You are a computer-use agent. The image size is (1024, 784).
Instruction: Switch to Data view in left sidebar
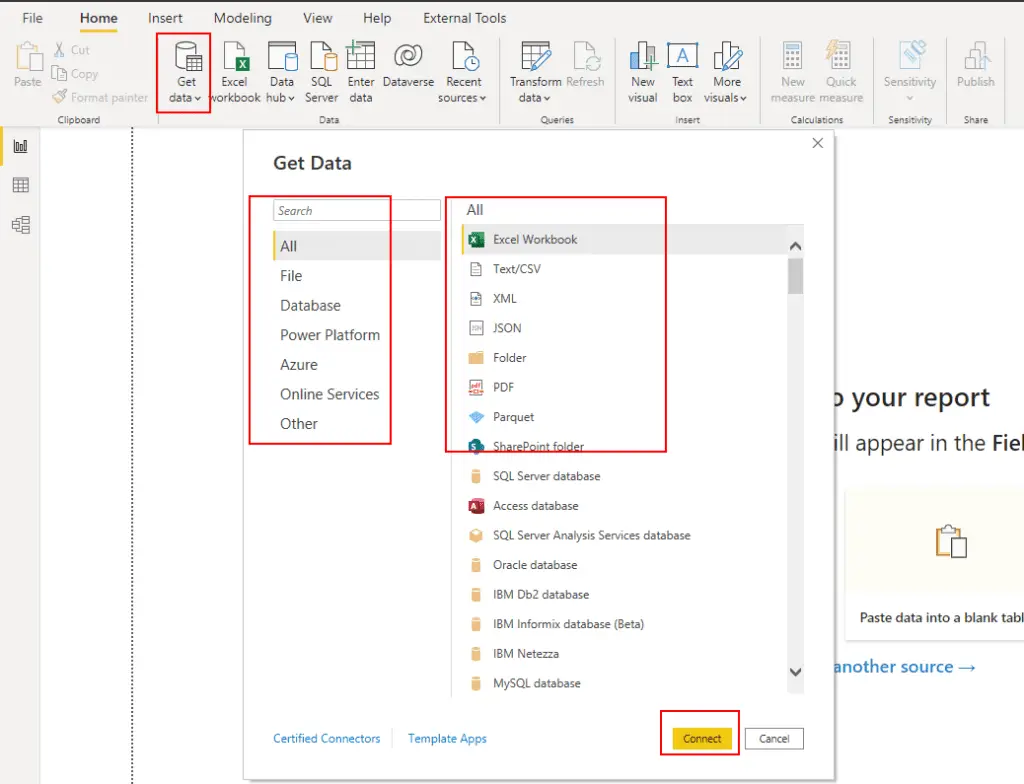(20, 185)
